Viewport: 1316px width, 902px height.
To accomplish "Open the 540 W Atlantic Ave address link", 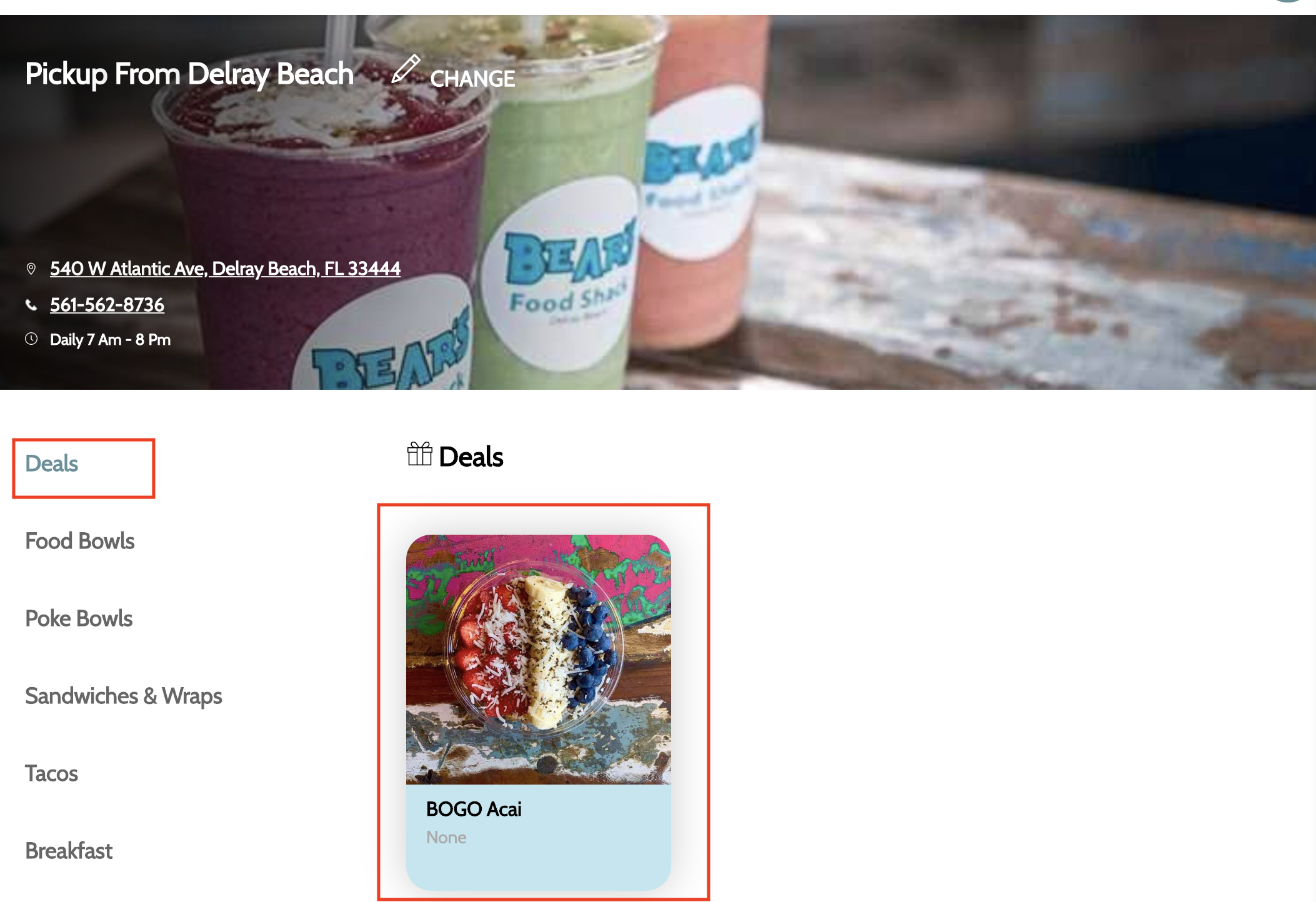I will 225,269.
